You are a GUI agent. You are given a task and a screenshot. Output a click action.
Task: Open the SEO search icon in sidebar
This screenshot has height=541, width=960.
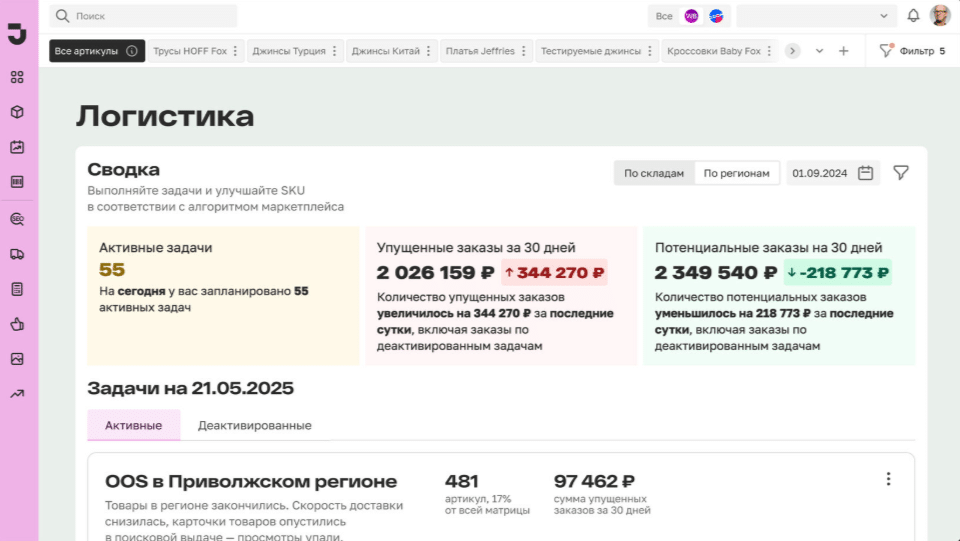tap(17, 219)
